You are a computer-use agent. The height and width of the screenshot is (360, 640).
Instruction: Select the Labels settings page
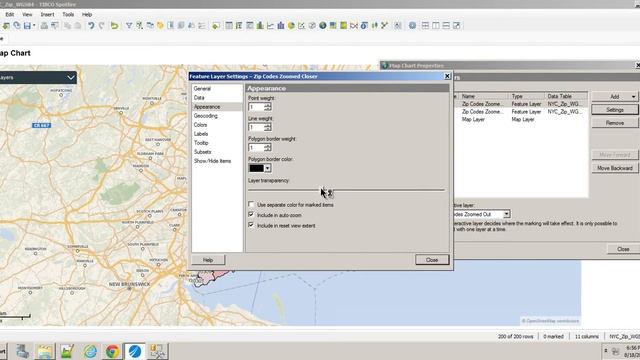(x=201, y=134)
